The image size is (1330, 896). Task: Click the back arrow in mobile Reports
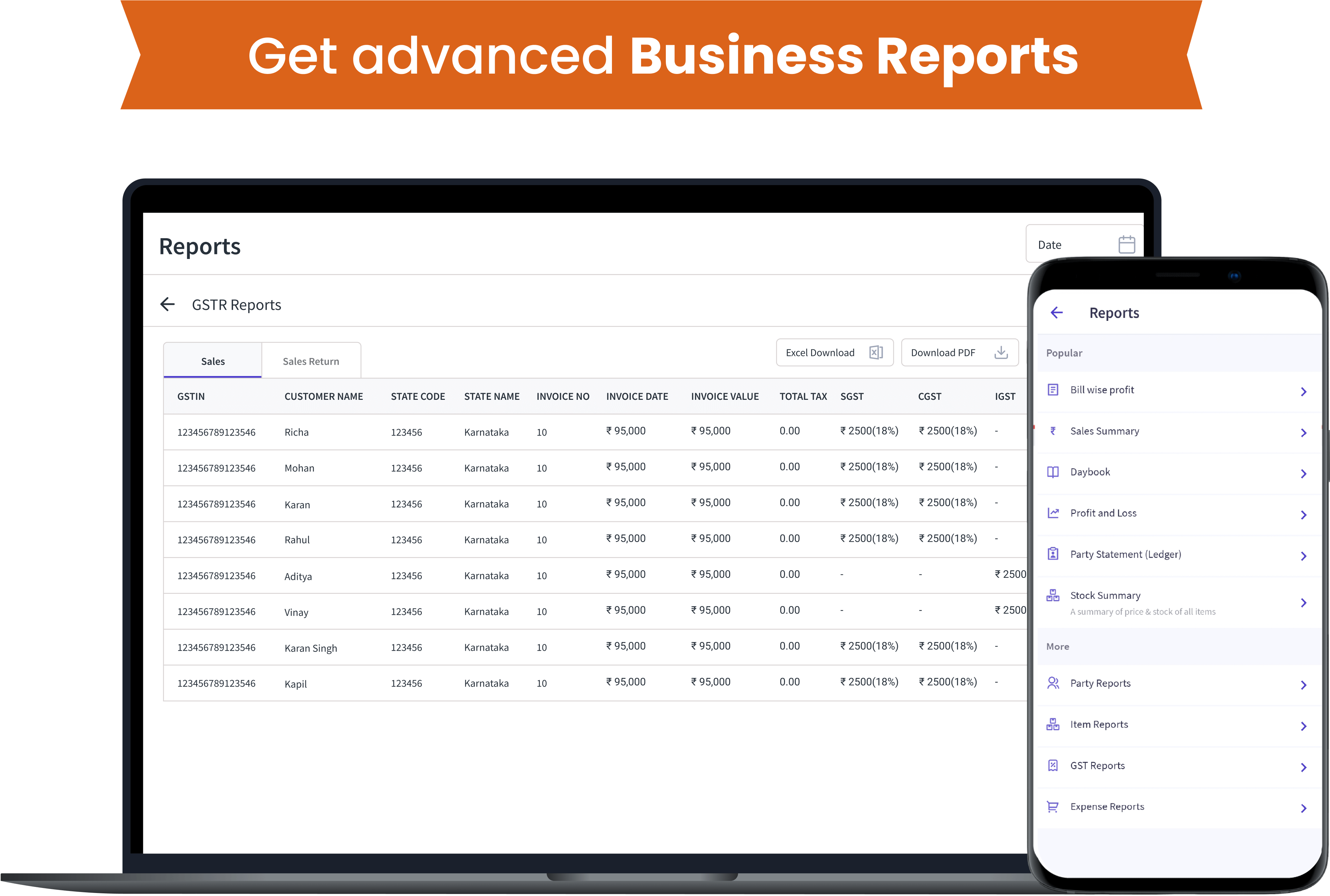(1057, 312)
